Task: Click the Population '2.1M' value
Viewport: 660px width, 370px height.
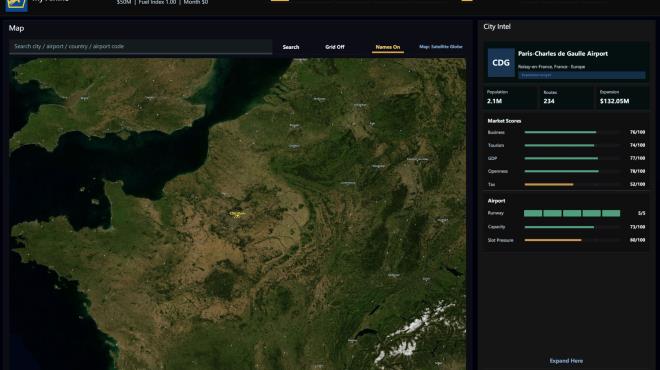Action: click(494, 101)
